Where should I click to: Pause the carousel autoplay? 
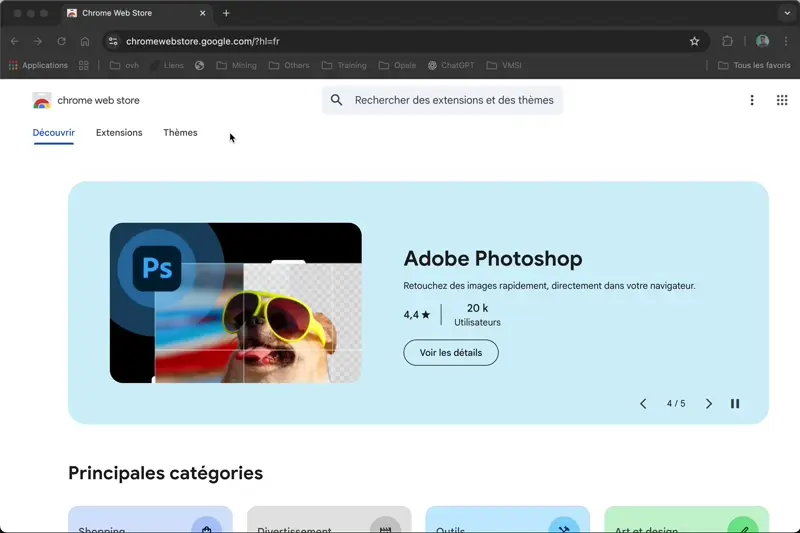(735, 403)
